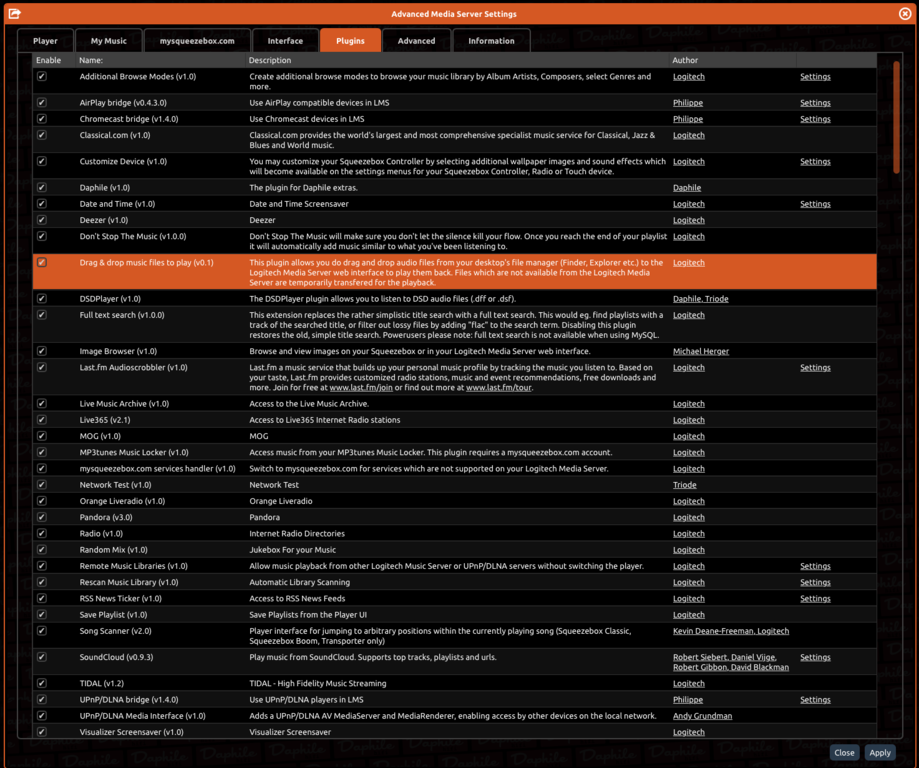Open the mysqueezebox.com tab
The height and width of the screenshot is (768, 919).
197,41
